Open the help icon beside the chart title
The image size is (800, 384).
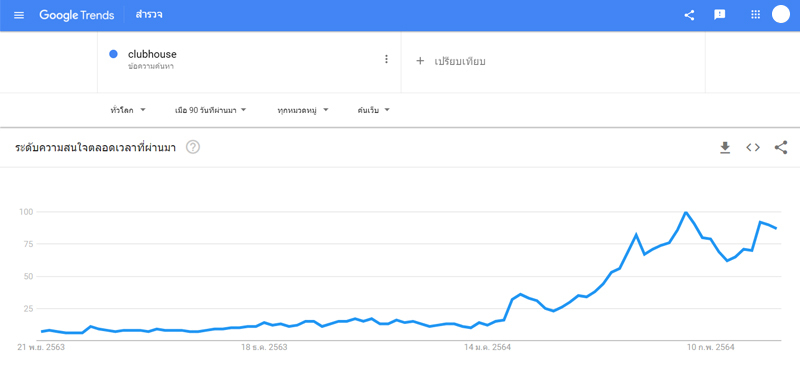point(193,147)
